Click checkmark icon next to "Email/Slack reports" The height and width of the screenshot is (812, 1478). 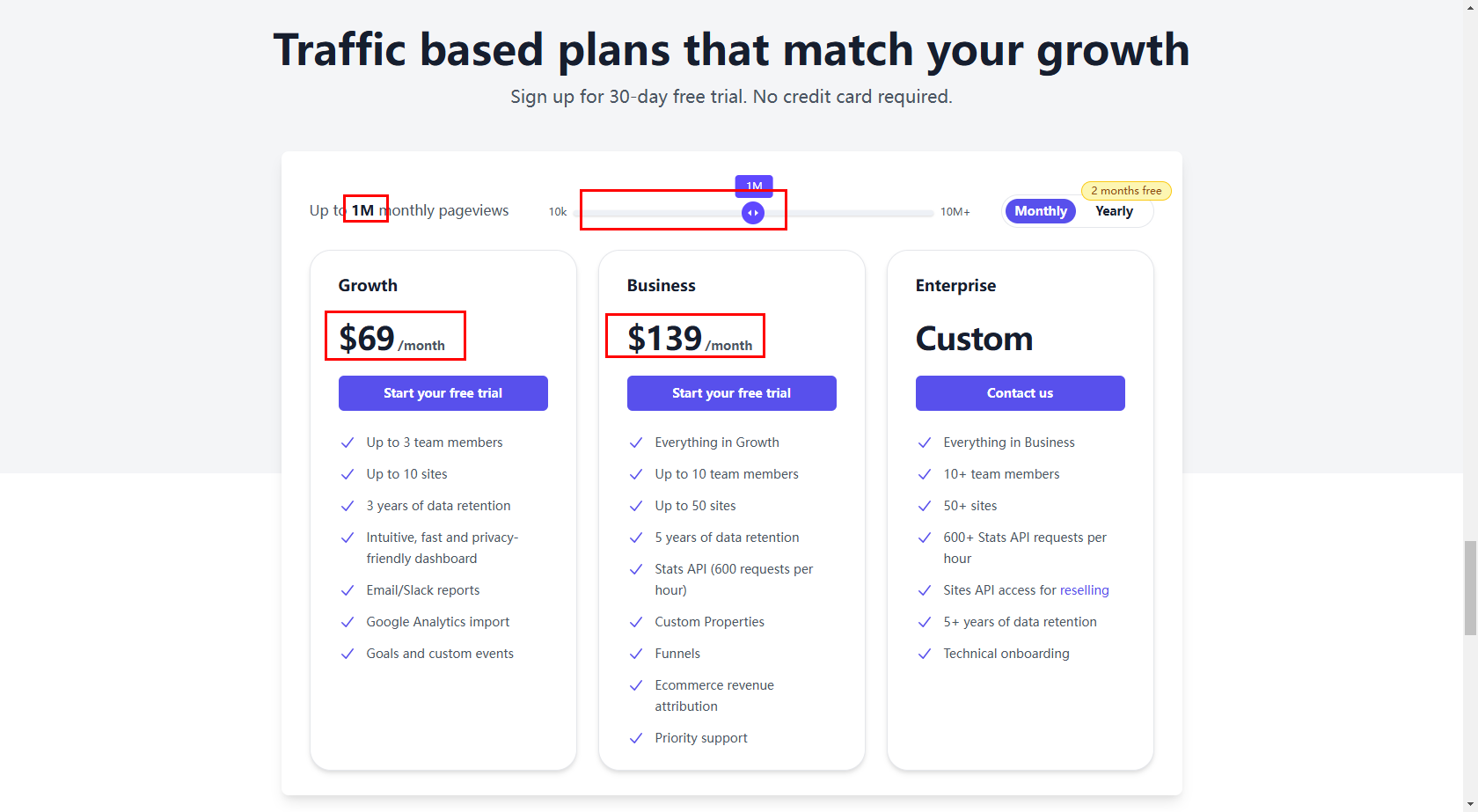348,590
